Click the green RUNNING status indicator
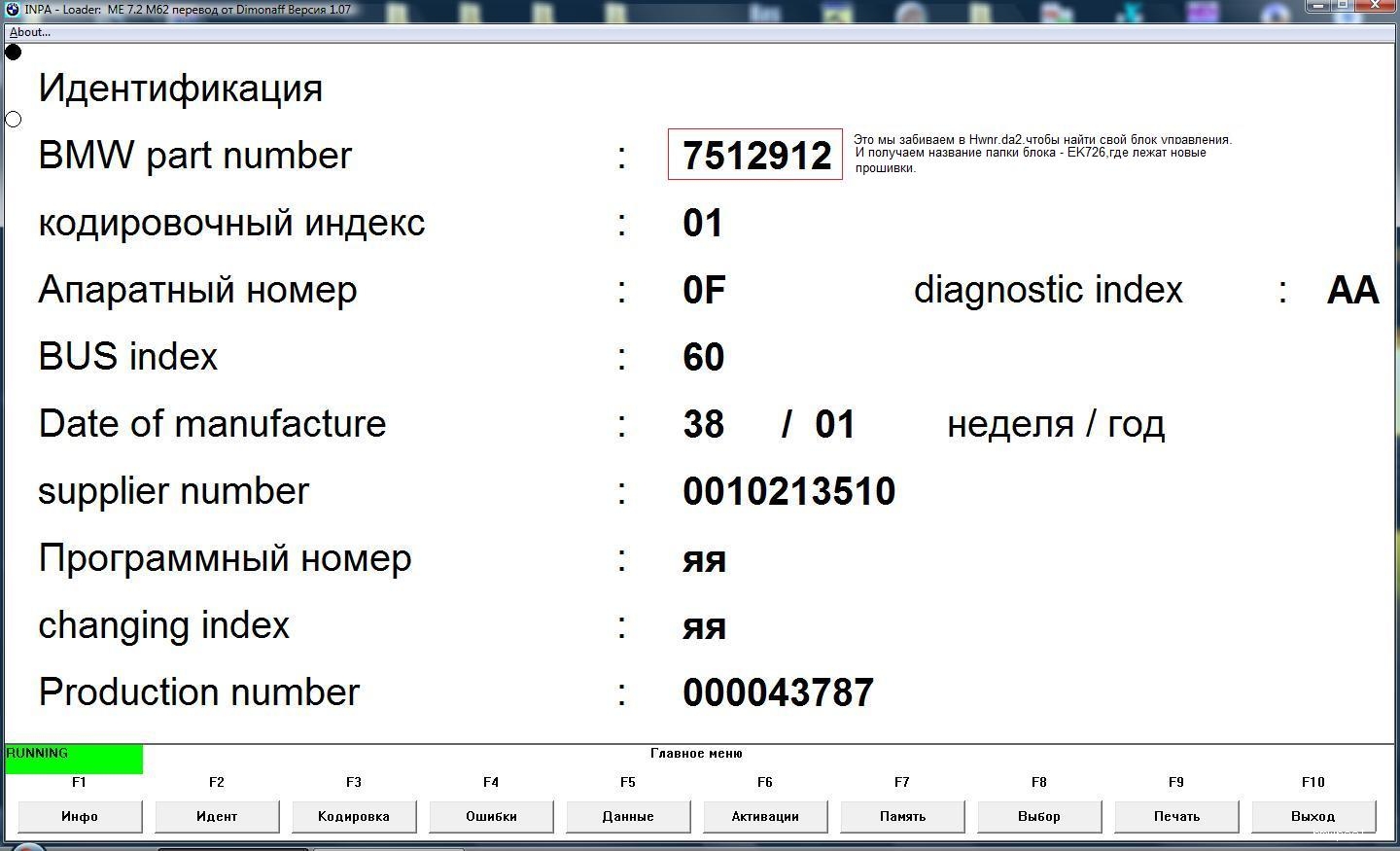This screenshot has height=851, width=1400. click(x=74, y=759)
